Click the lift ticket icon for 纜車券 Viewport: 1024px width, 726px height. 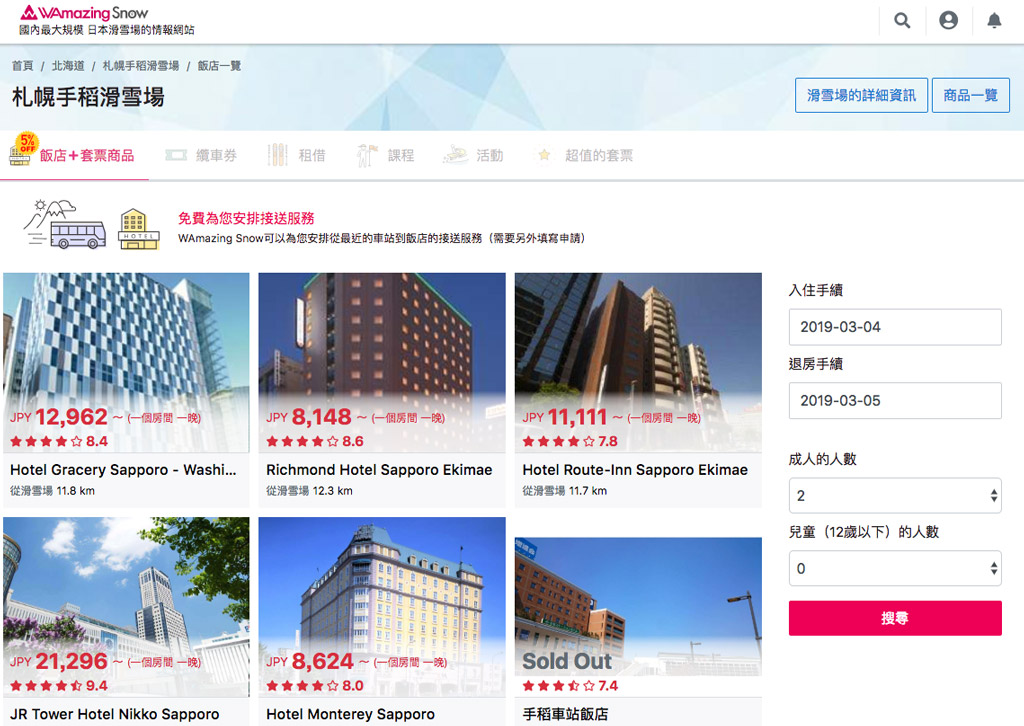[176, 156]
